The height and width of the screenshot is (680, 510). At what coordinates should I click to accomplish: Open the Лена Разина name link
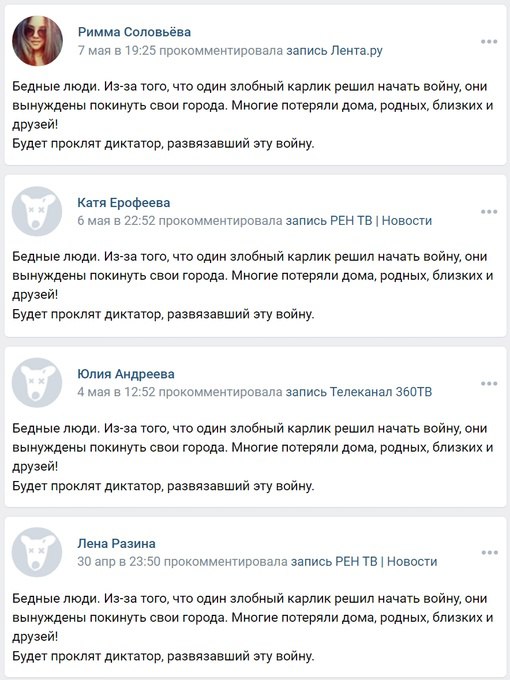(x=116, y=543)
